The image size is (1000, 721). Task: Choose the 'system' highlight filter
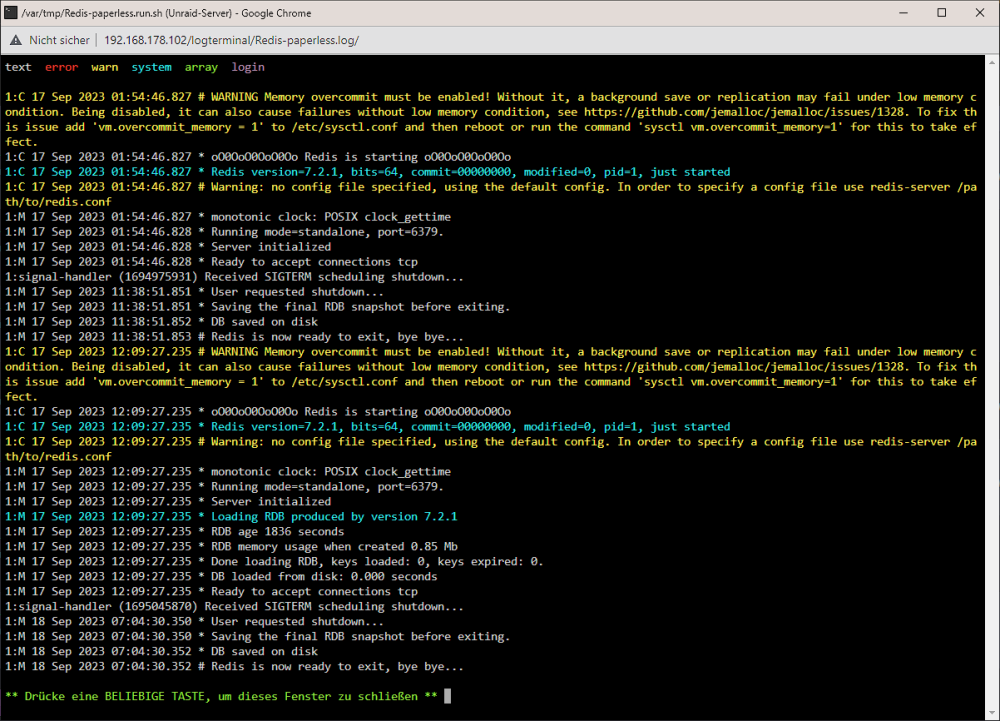(151, 67)
